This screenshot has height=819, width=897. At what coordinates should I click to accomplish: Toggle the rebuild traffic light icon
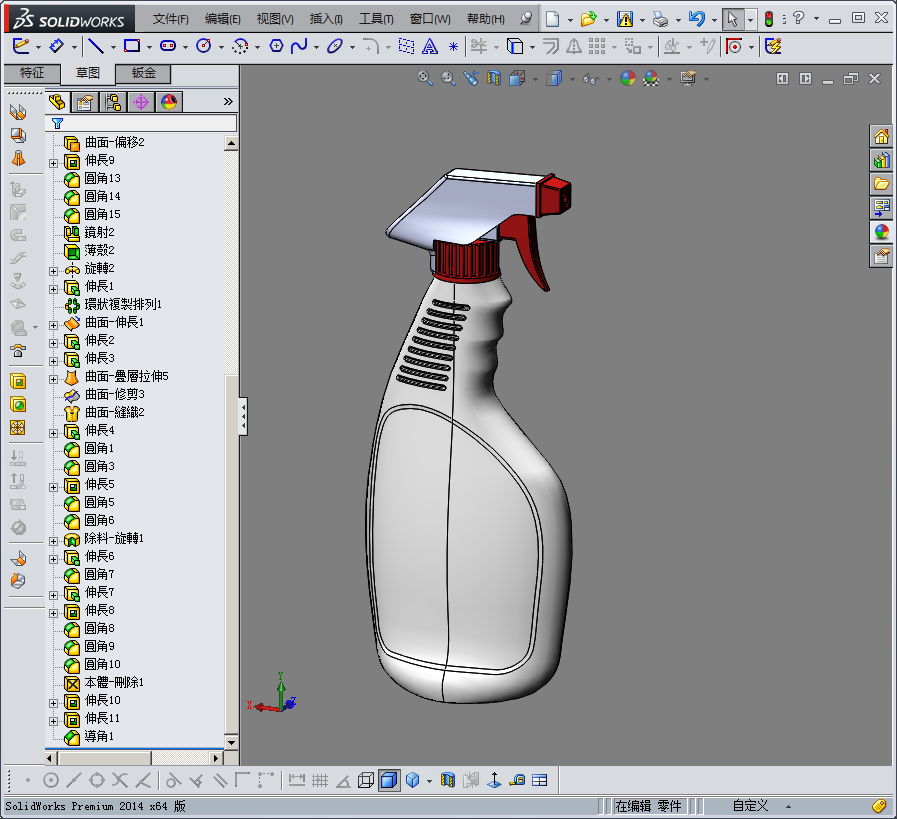(x=769, y=19)
